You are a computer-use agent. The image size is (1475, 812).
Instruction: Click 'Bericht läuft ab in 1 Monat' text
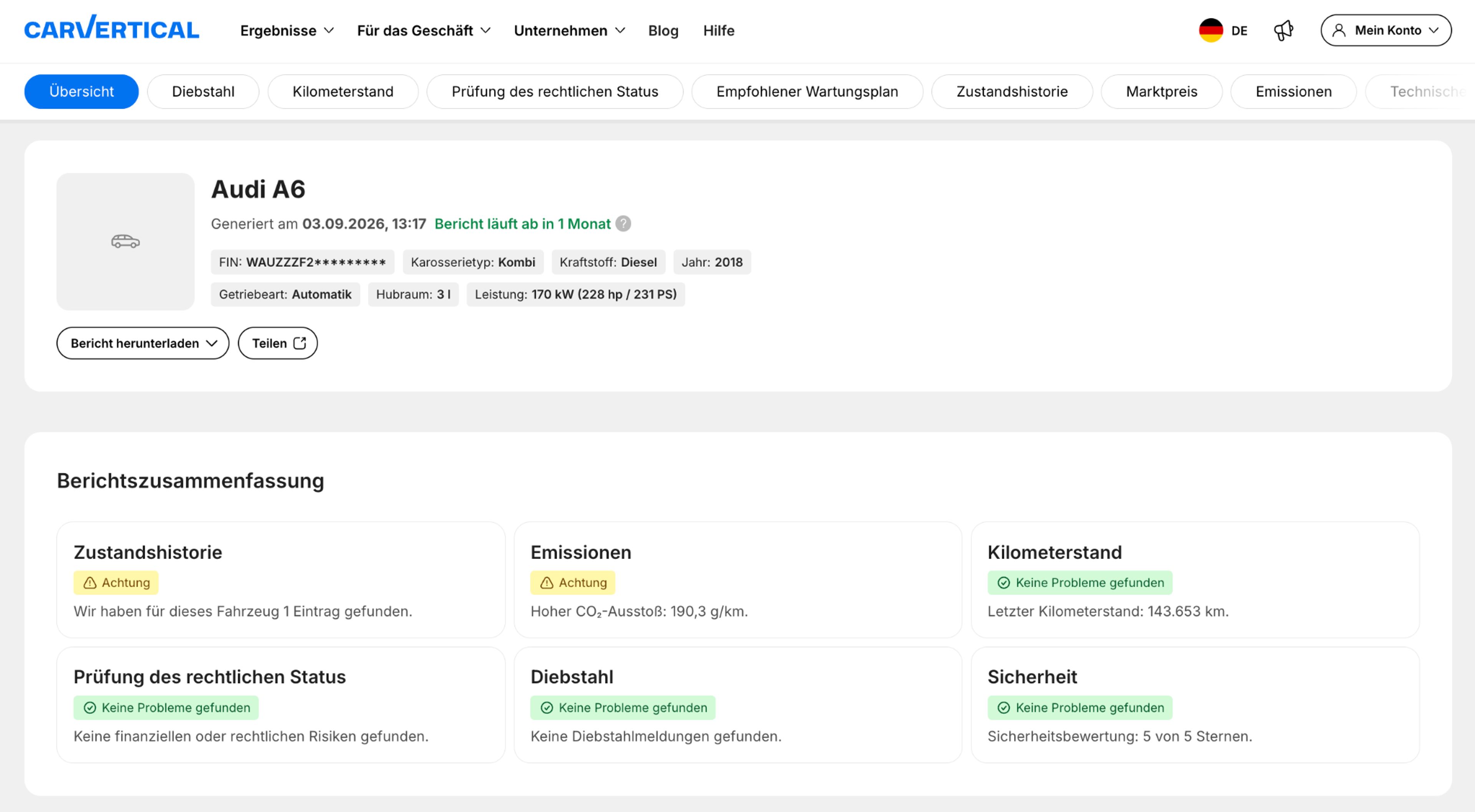point(522,224)
